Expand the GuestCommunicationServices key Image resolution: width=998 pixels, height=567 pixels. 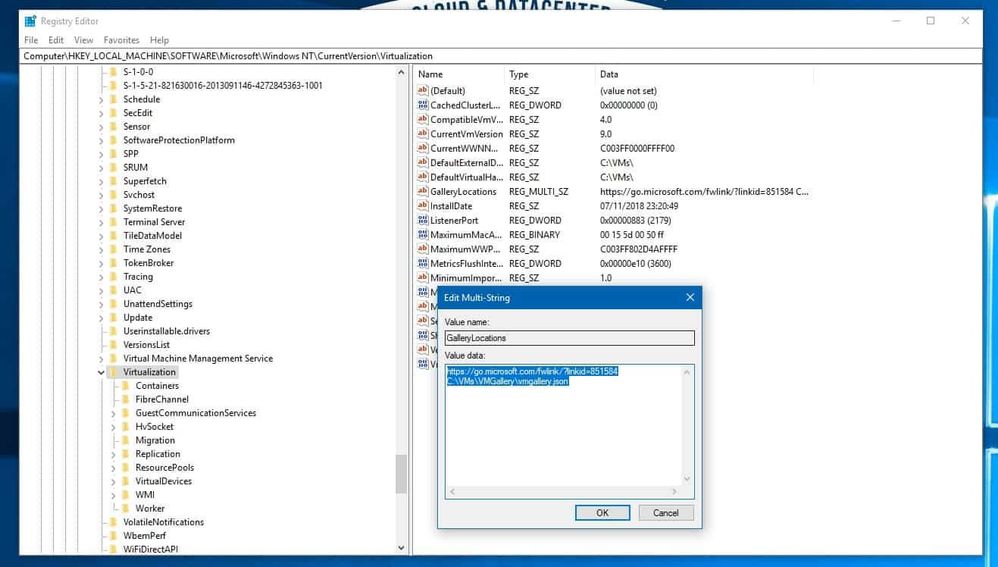coord(113,414)
